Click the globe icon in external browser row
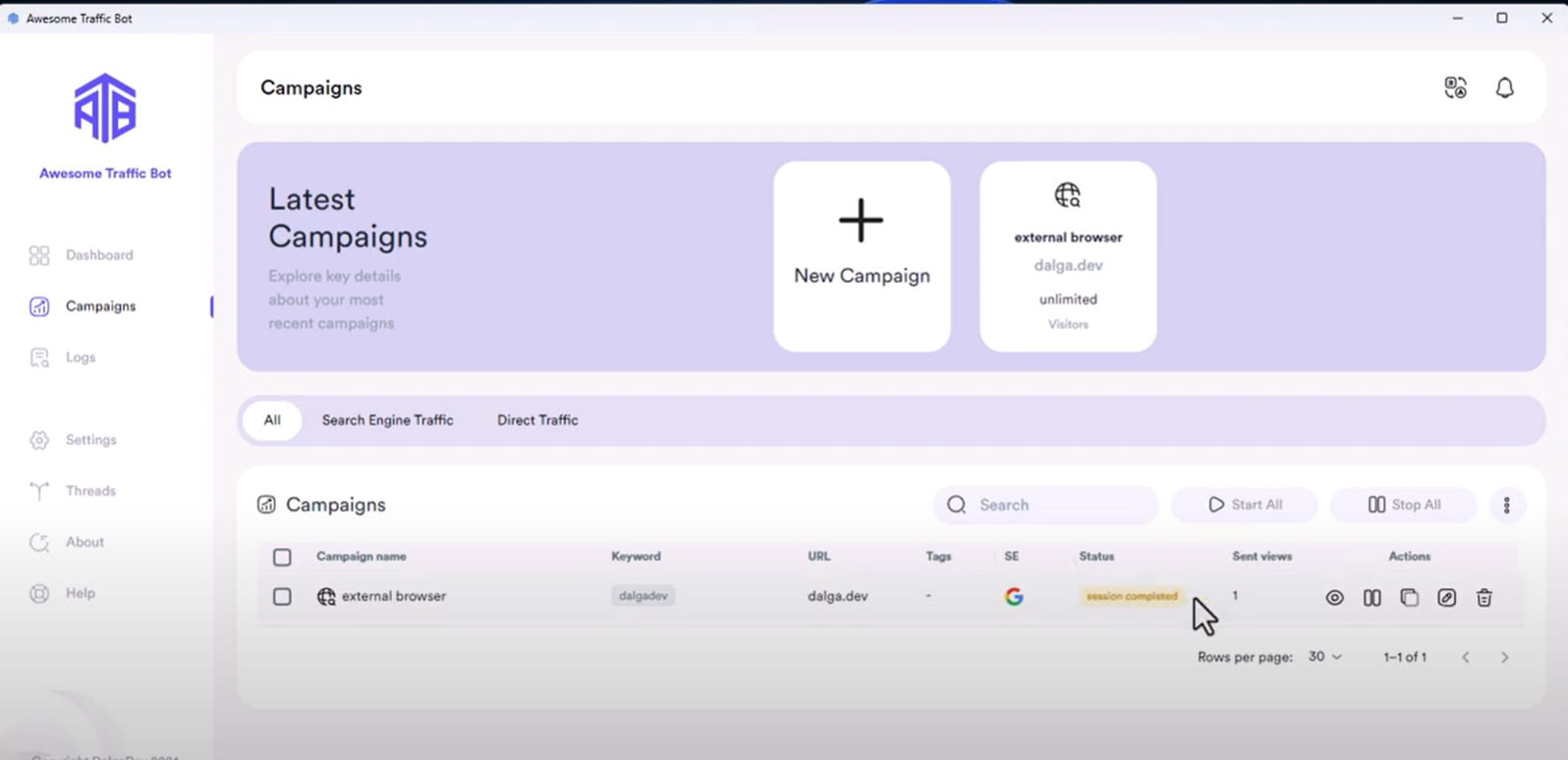Screen dimensions: 1568x760 [x=326, y=596]
